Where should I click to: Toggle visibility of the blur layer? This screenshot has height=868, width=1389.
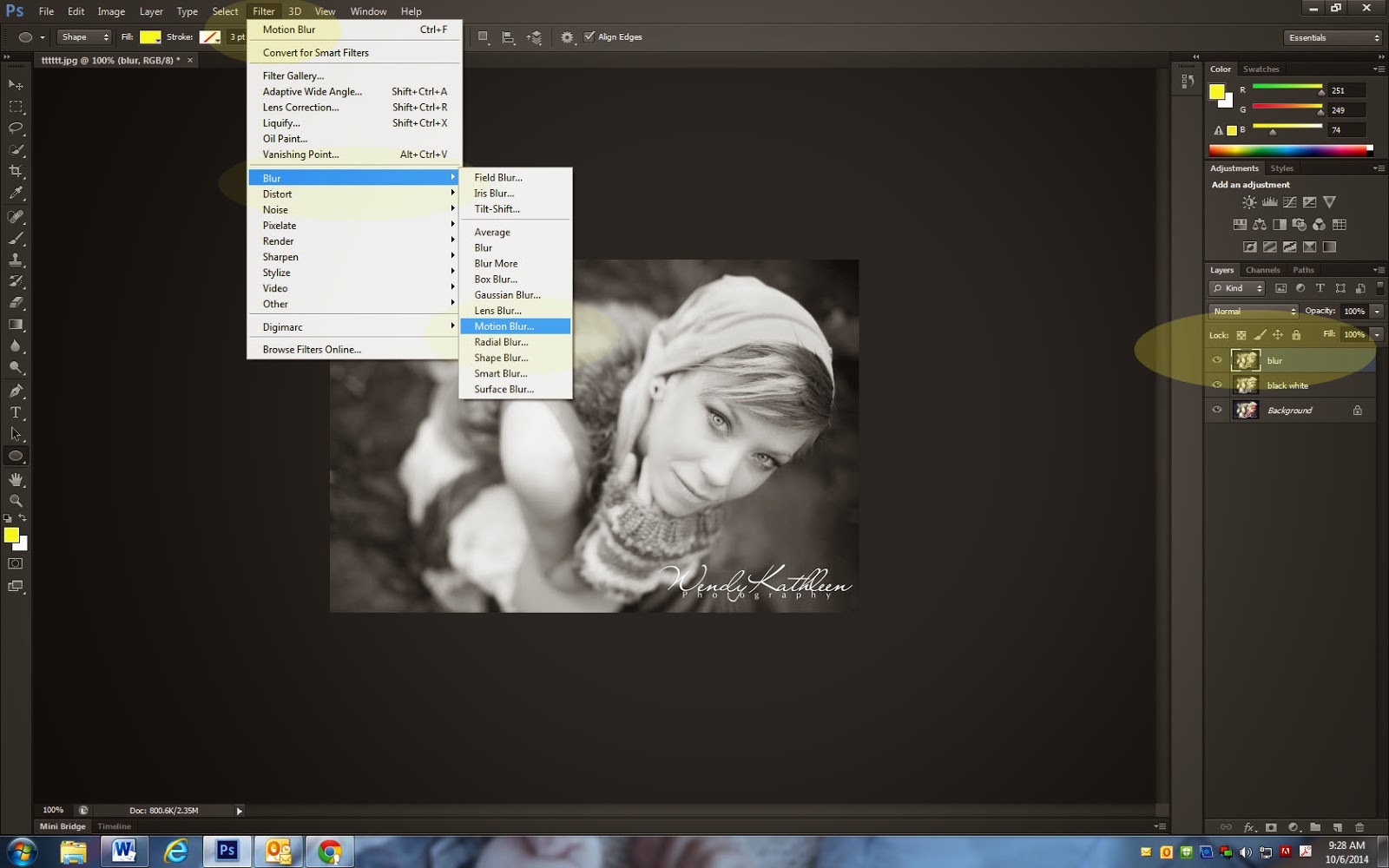[1217, 360]
